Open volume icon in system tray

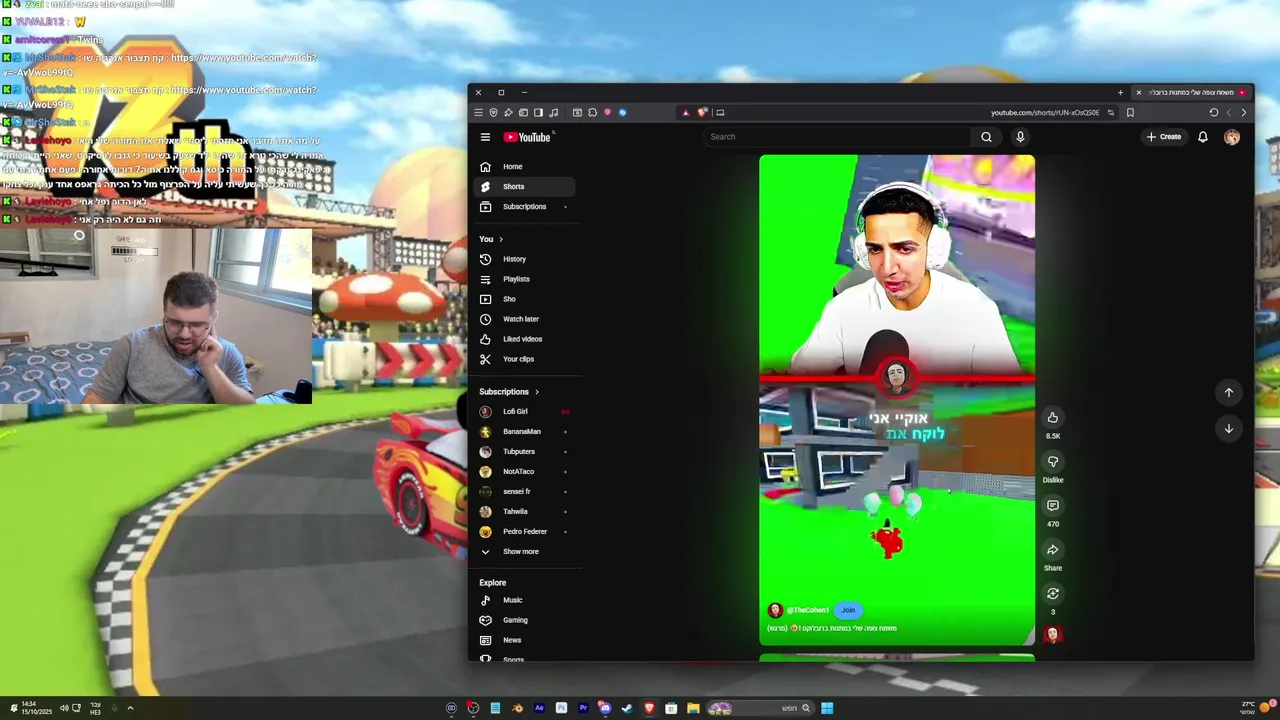(x=64, y=708)
